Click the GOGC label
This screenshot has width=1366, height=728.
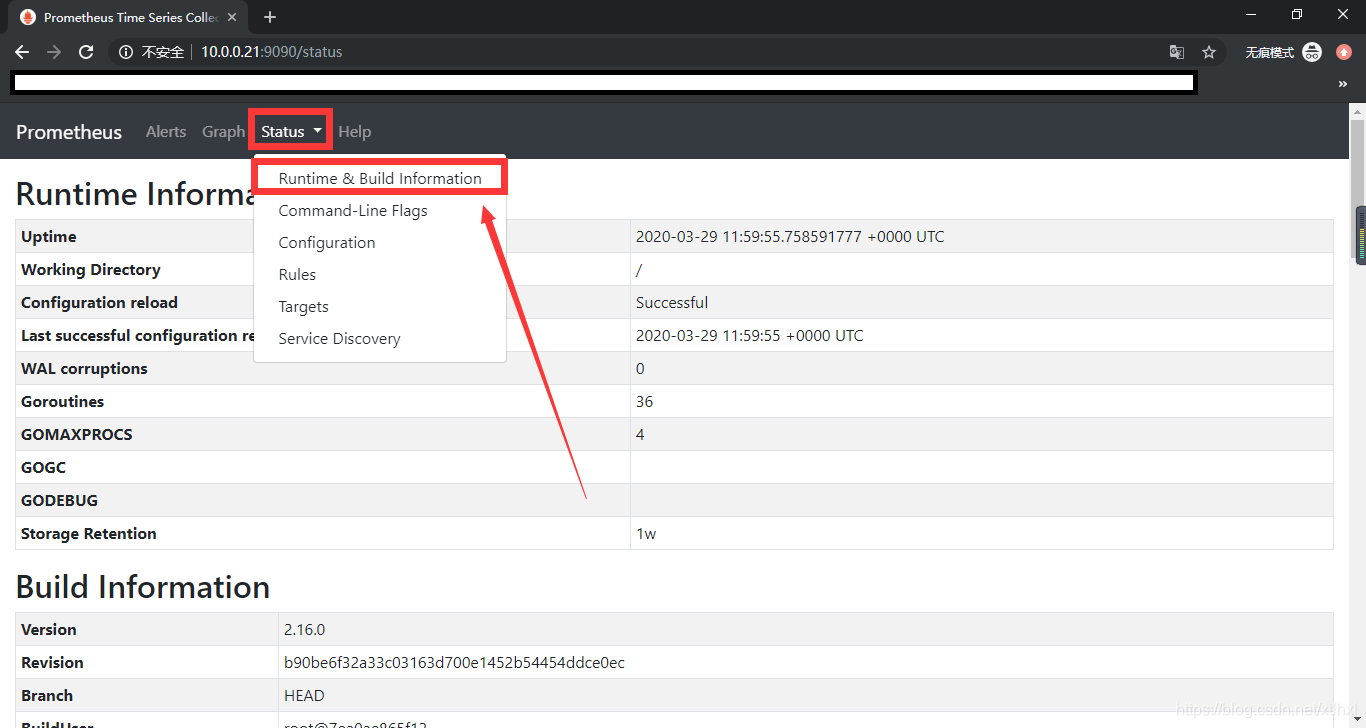[x=43, y=467]
